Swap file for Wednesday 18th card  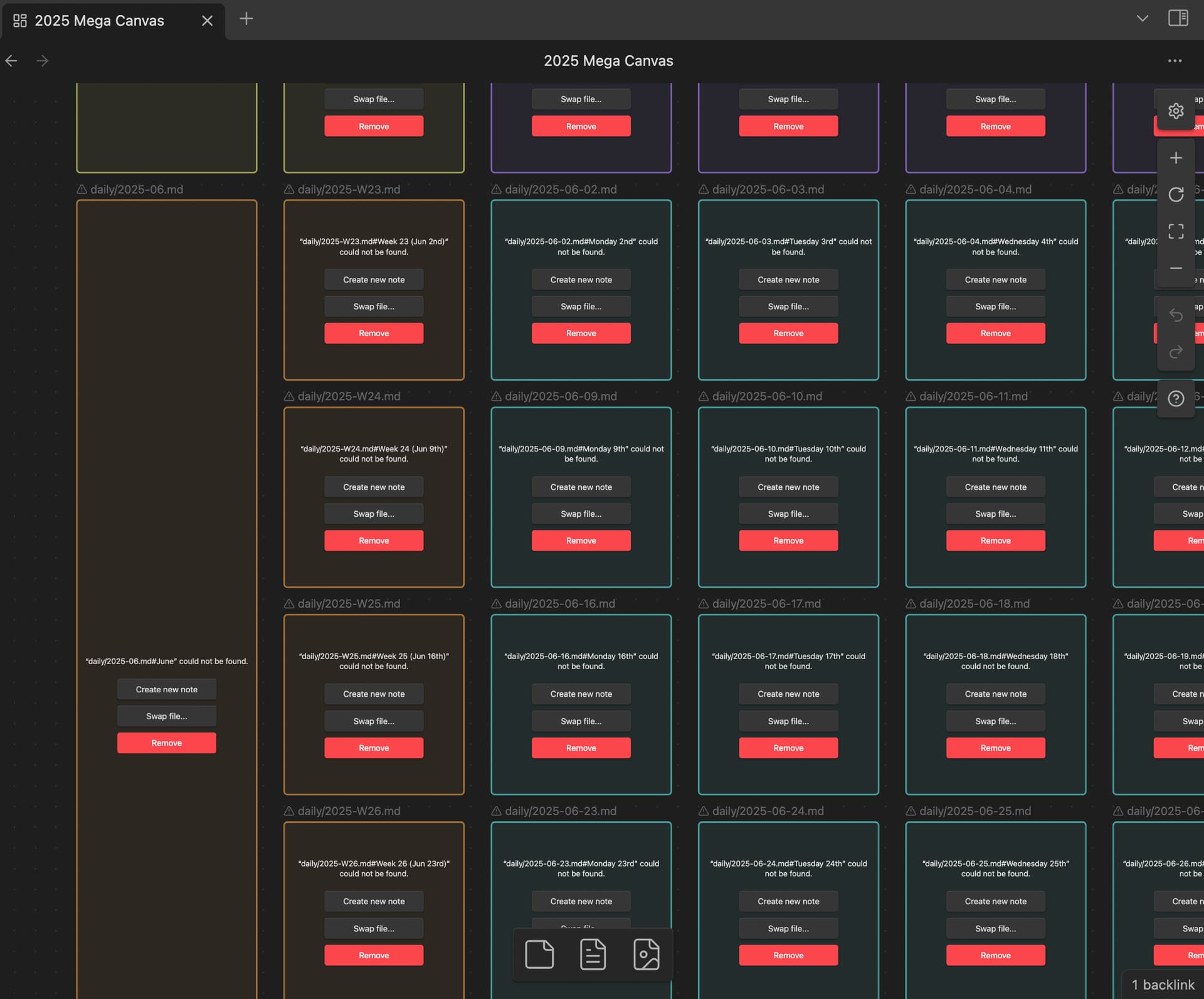(996, 721)
